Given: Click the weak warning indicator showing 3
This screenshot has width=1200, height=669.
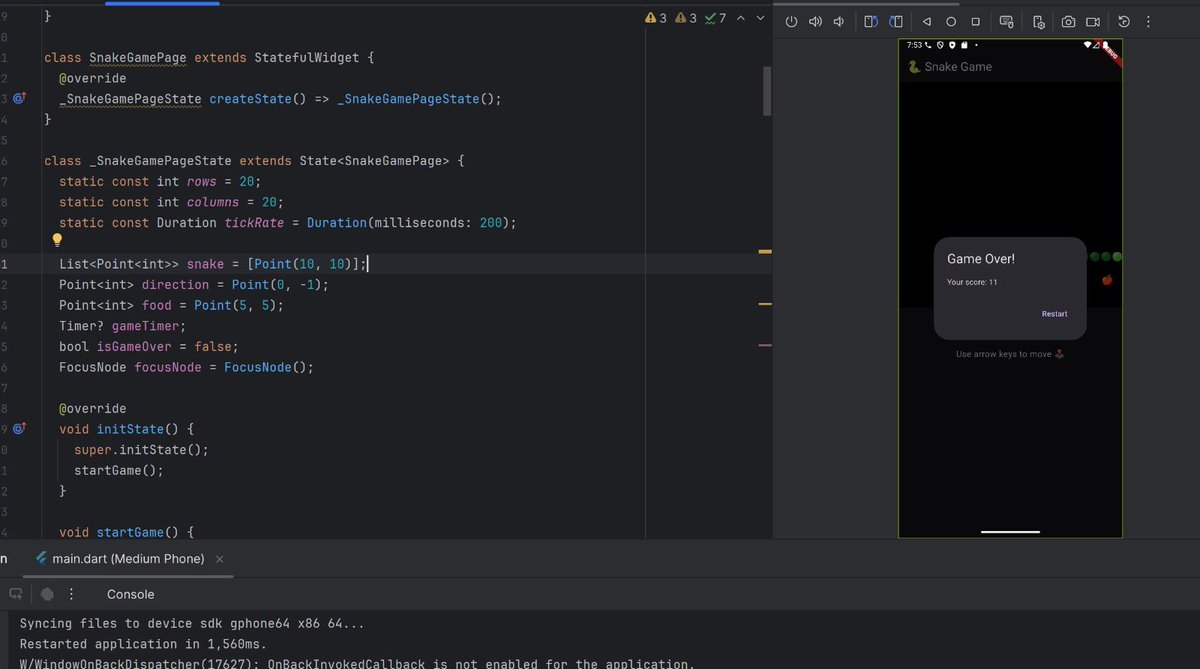Looking at the screenshot, I should [x=686, y=18].
